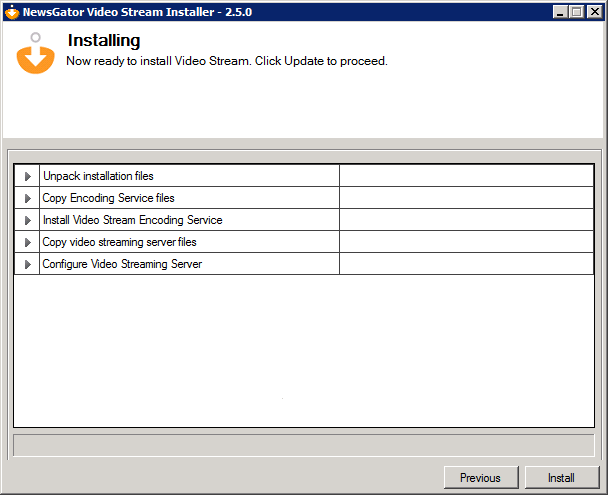Click the NewsGator icon in the title bar
This screenshot has width=608, height=495.
[x=12, y=12]
